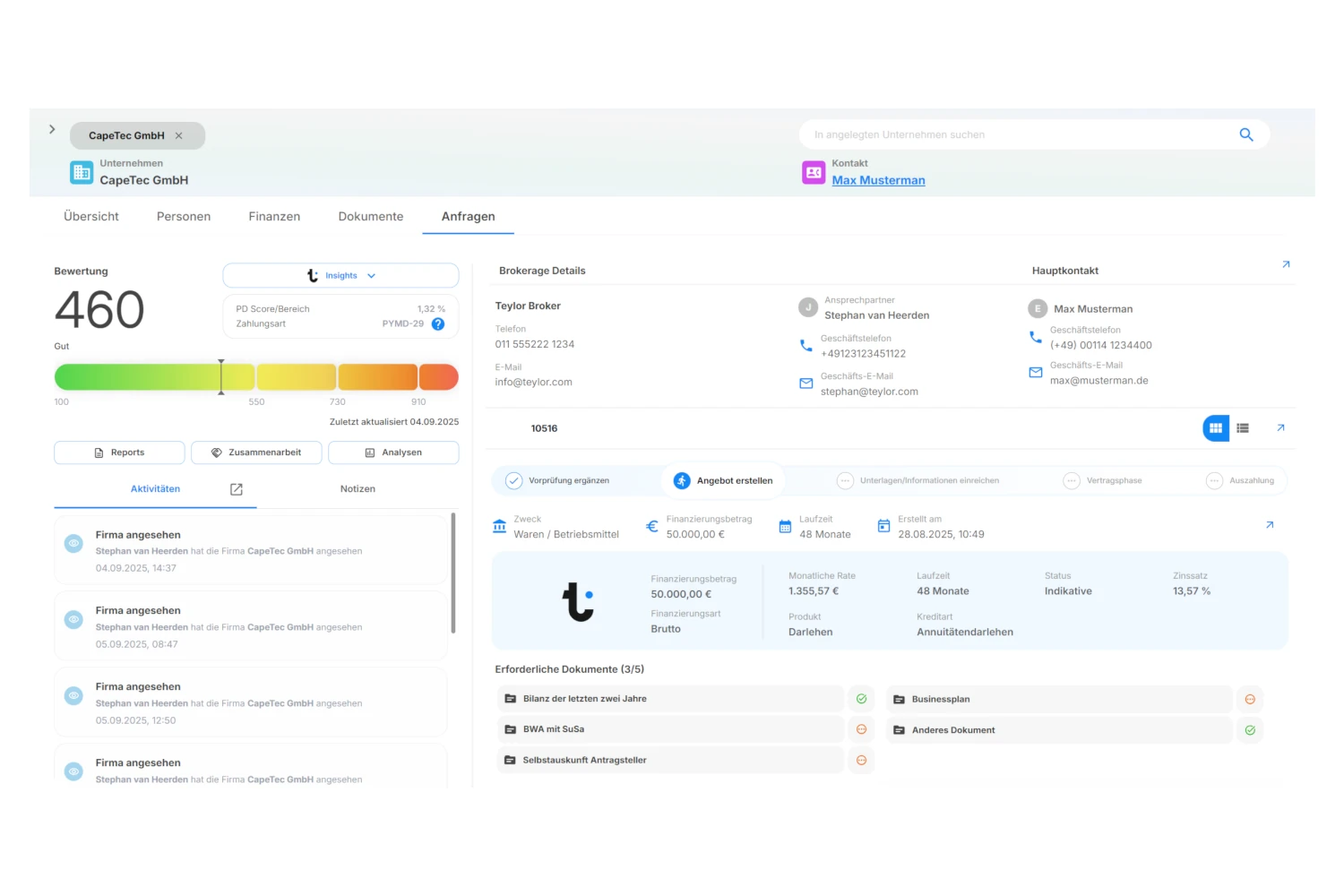
Task: Click the Reports button
Action: (119, 452)
